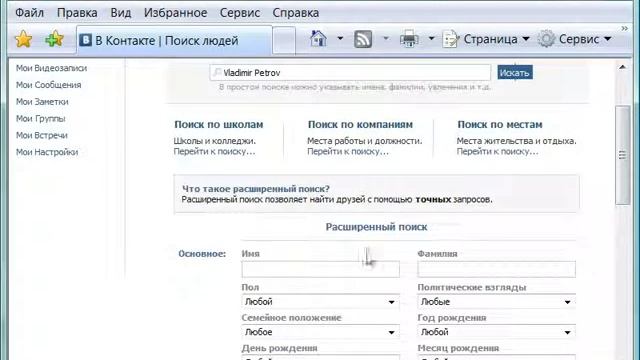
Task: Open the Избранное menu
Action: click(176, 13)
